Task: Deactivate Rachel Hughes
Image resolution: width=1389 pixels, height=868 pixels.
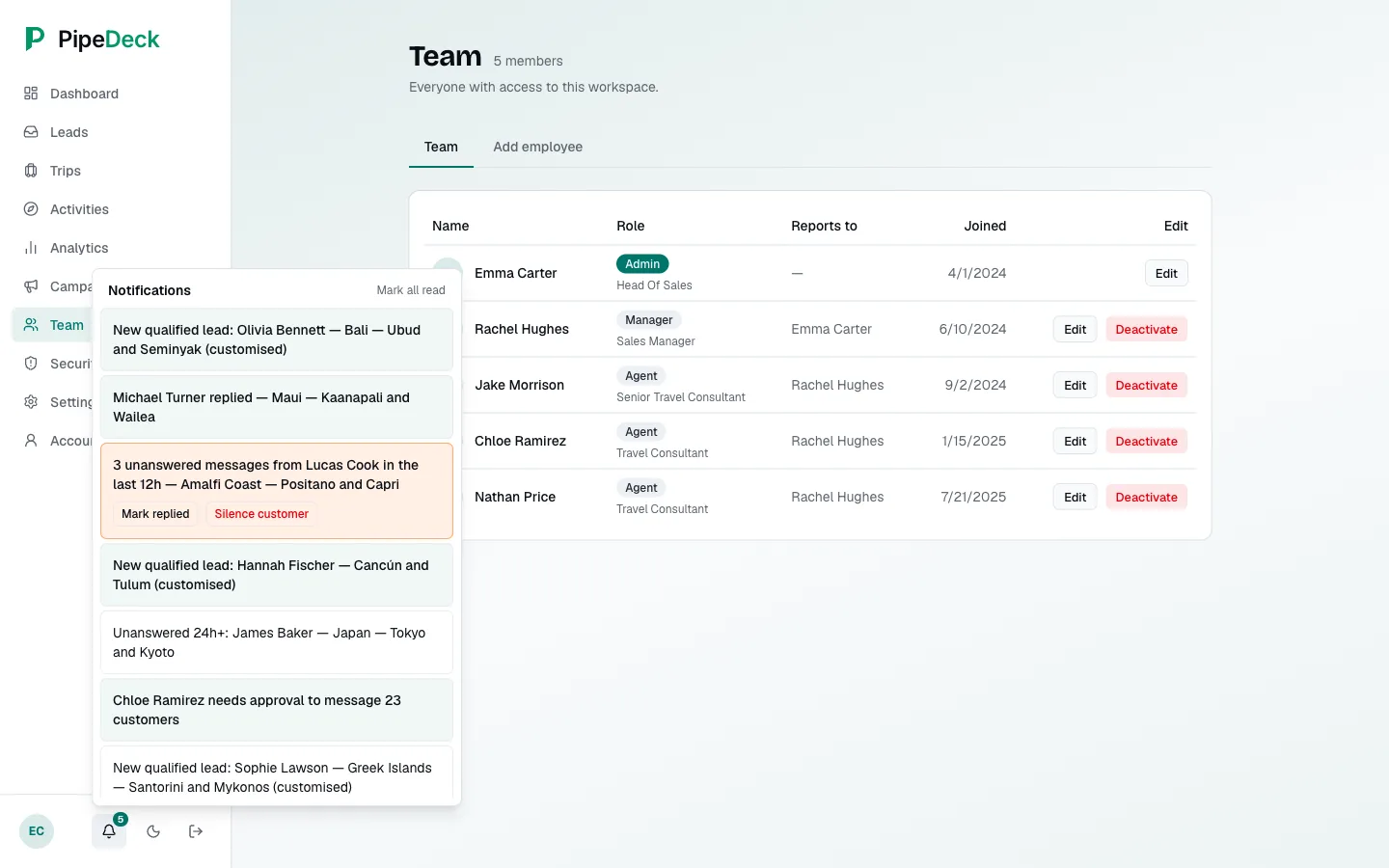Action: coord(1147,329)
